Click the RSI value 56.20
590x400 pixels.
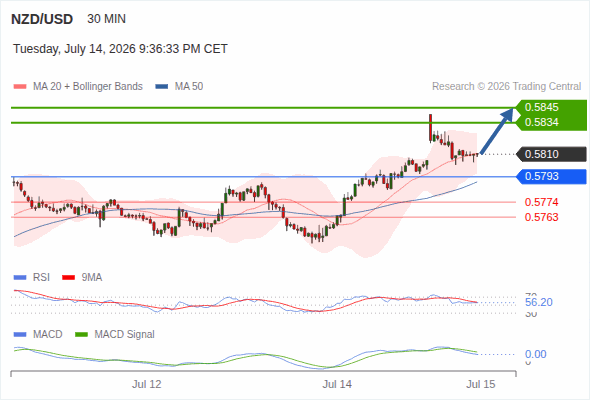point(539,302)
